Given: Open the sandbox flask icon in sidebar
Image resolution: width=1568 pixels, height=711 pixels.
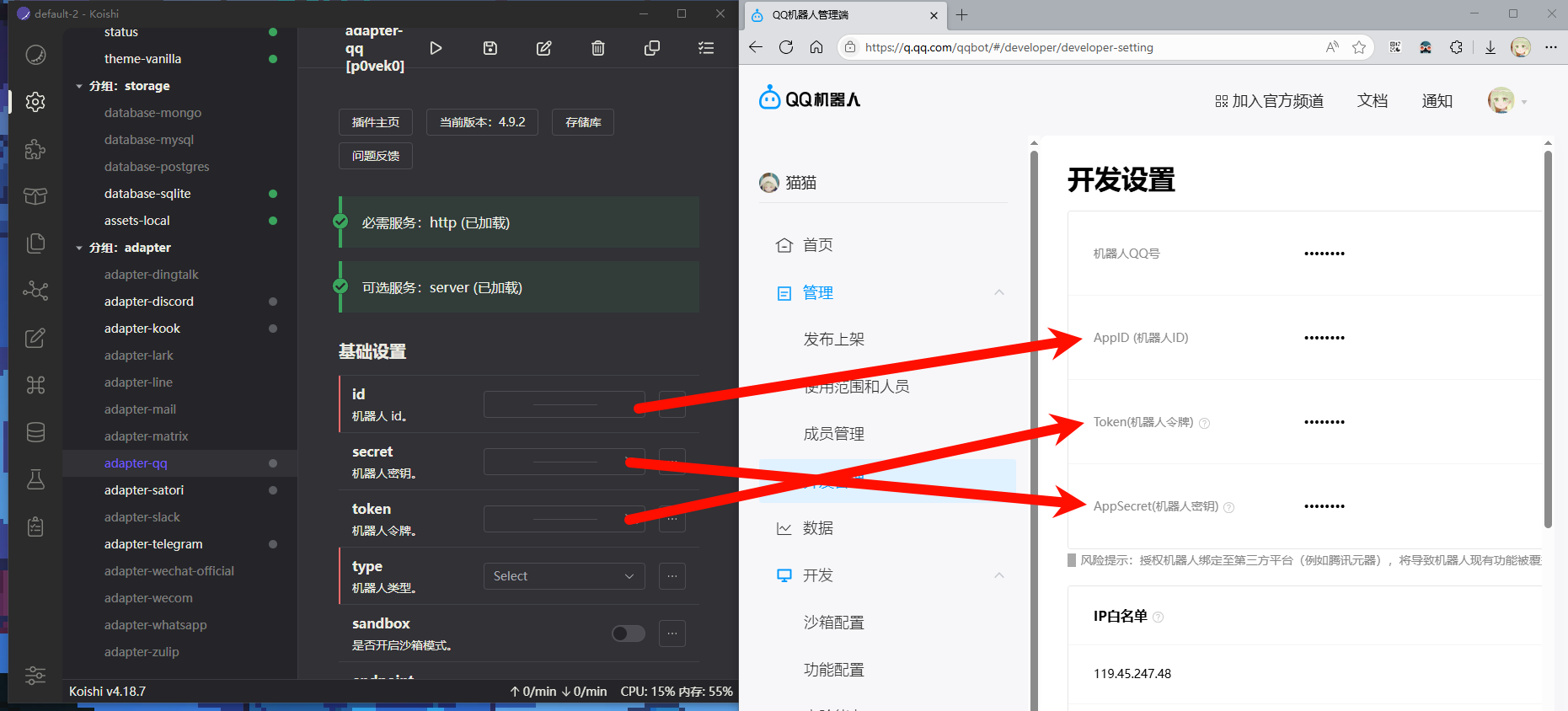Looking at the screenshot, I should coord(35,479).
